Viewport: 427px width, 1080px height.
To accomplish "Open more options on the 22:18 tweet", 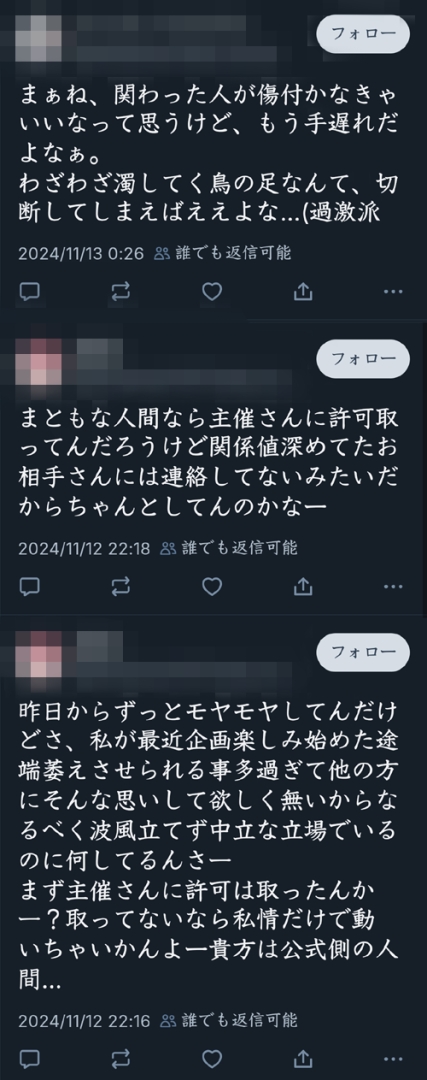I will [x=393, y=587].
